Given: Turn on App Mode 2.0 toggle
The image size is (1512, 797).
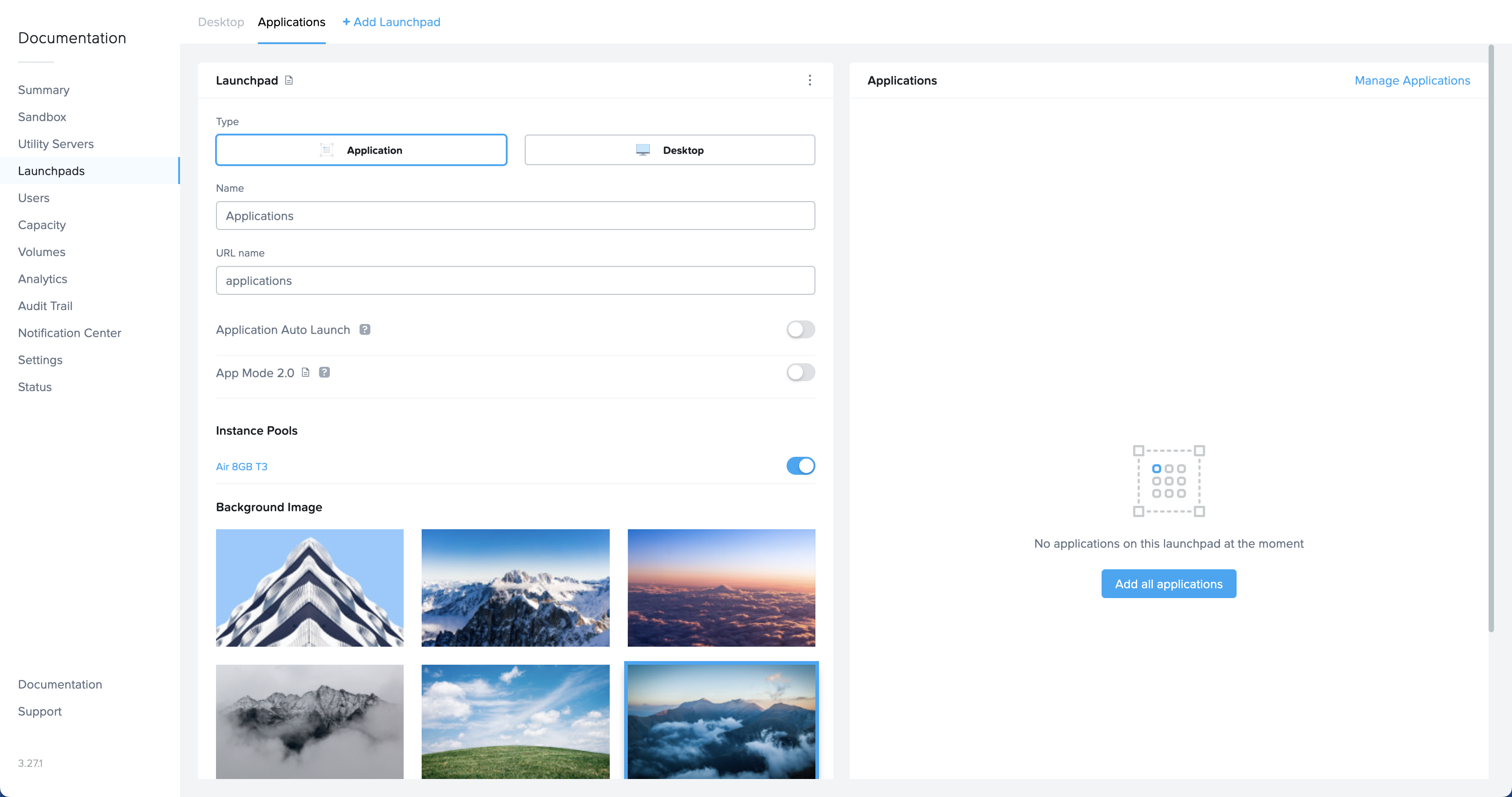Looking at the screenshot, I should (800, 373).
